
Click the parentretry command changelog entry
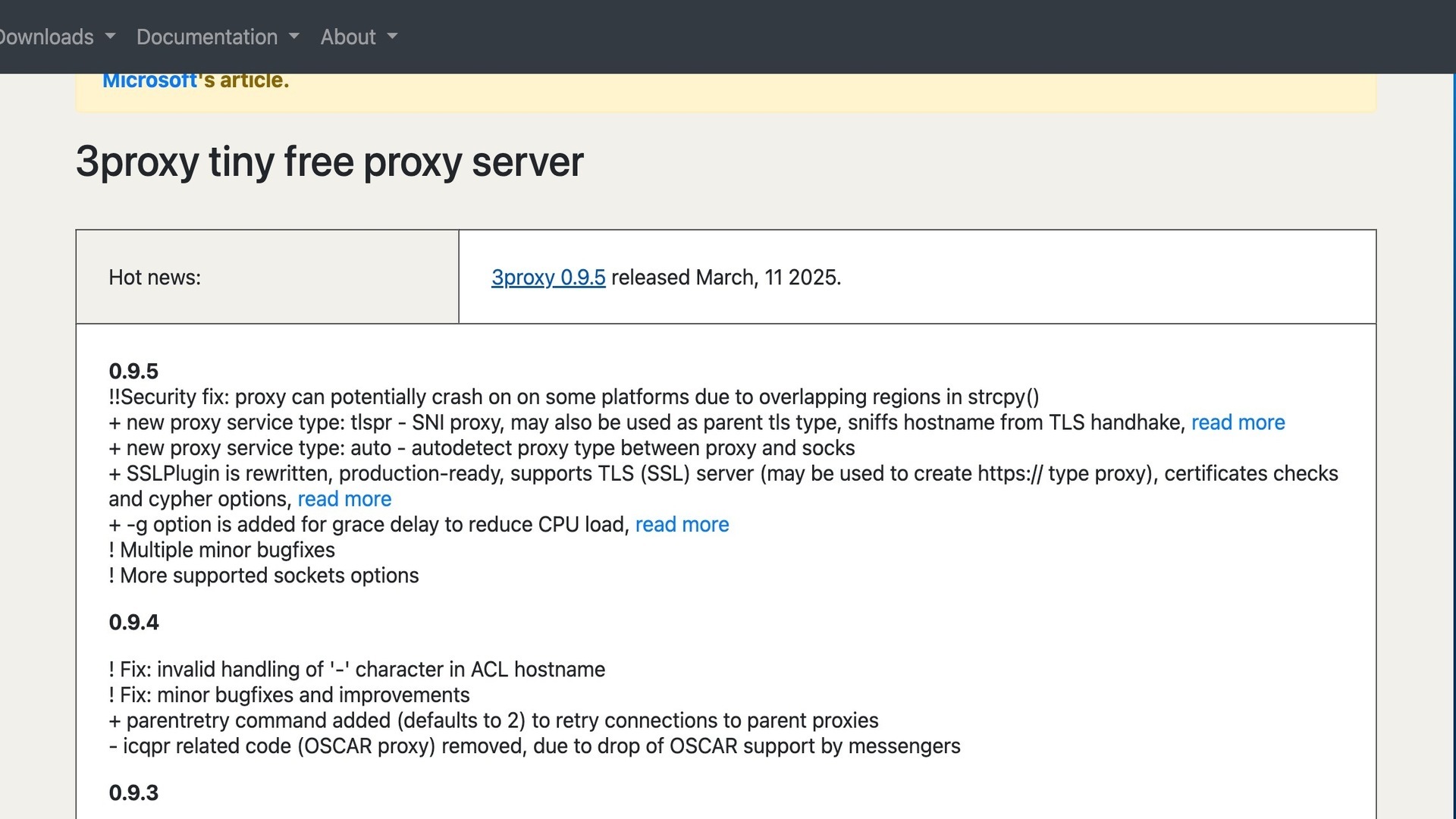(494, 720)
